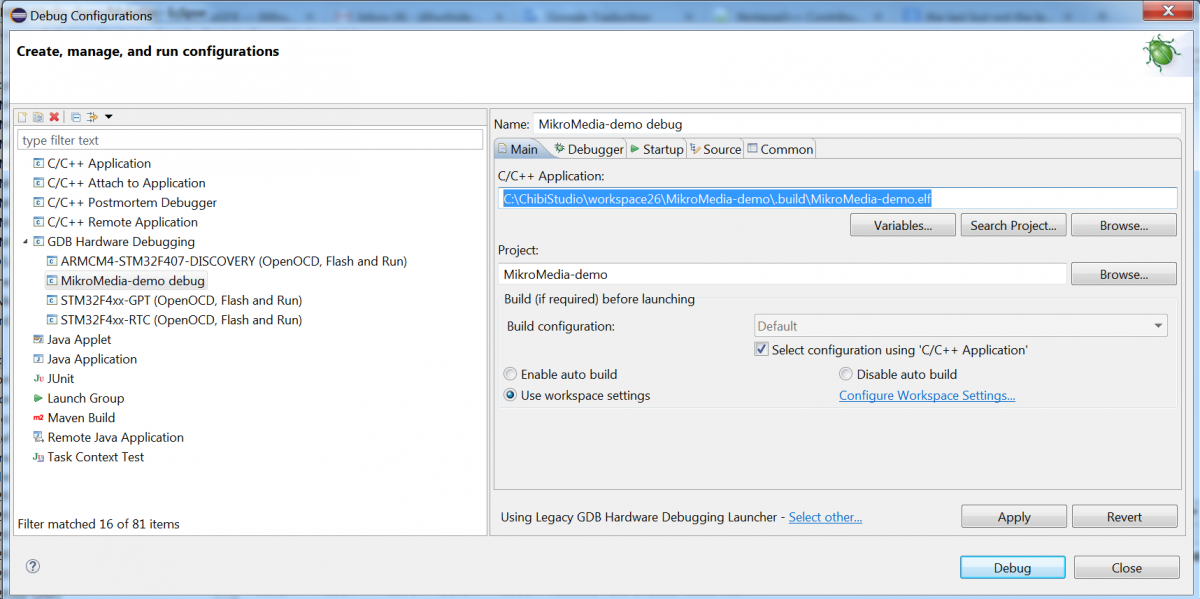Collapse the GDB Hardware Debugging tree node

click(24, 241)
